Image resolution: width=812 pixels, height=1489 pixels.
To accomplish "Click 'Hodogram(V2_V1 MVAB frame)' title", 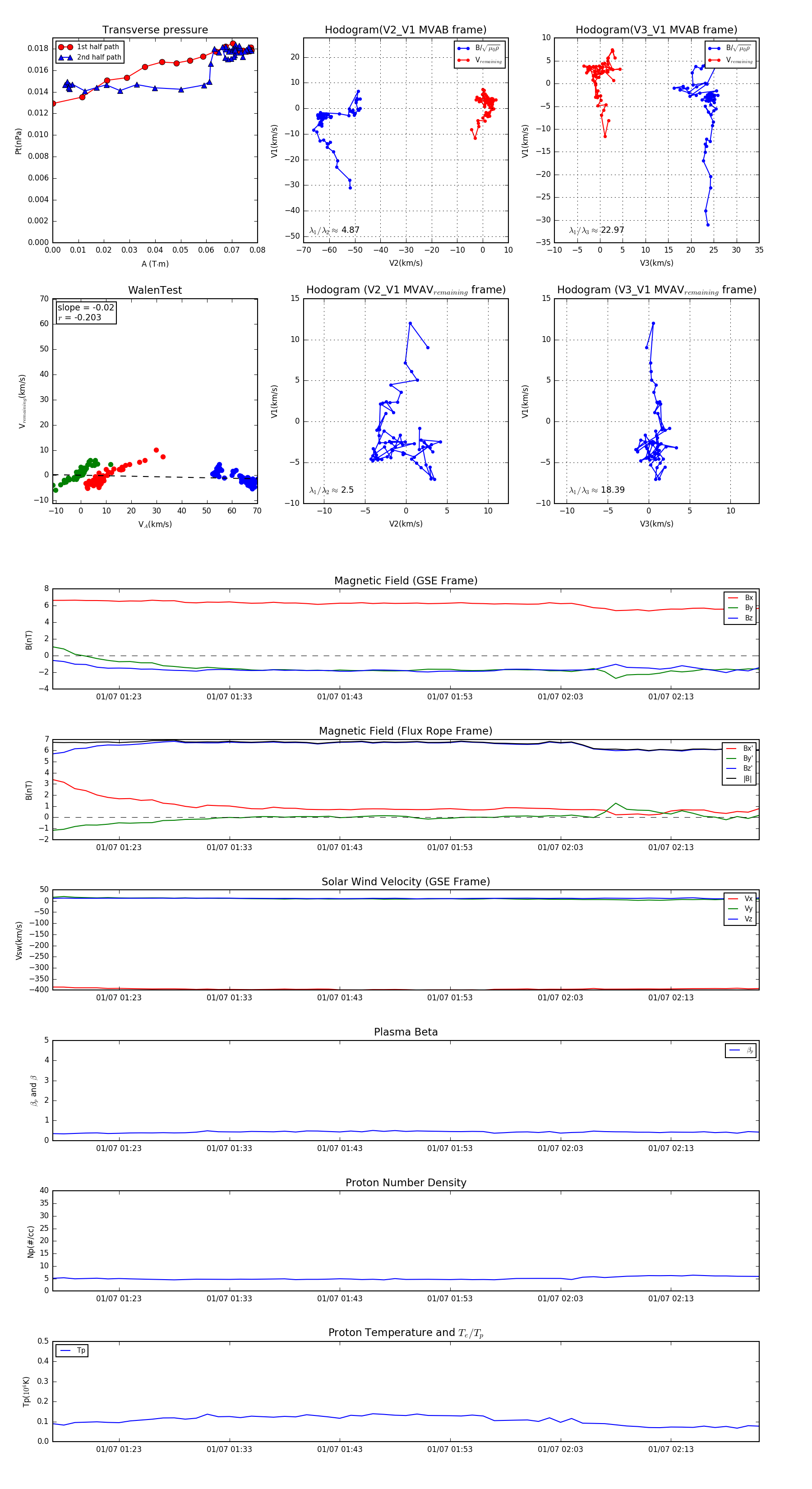I will 406,30.
